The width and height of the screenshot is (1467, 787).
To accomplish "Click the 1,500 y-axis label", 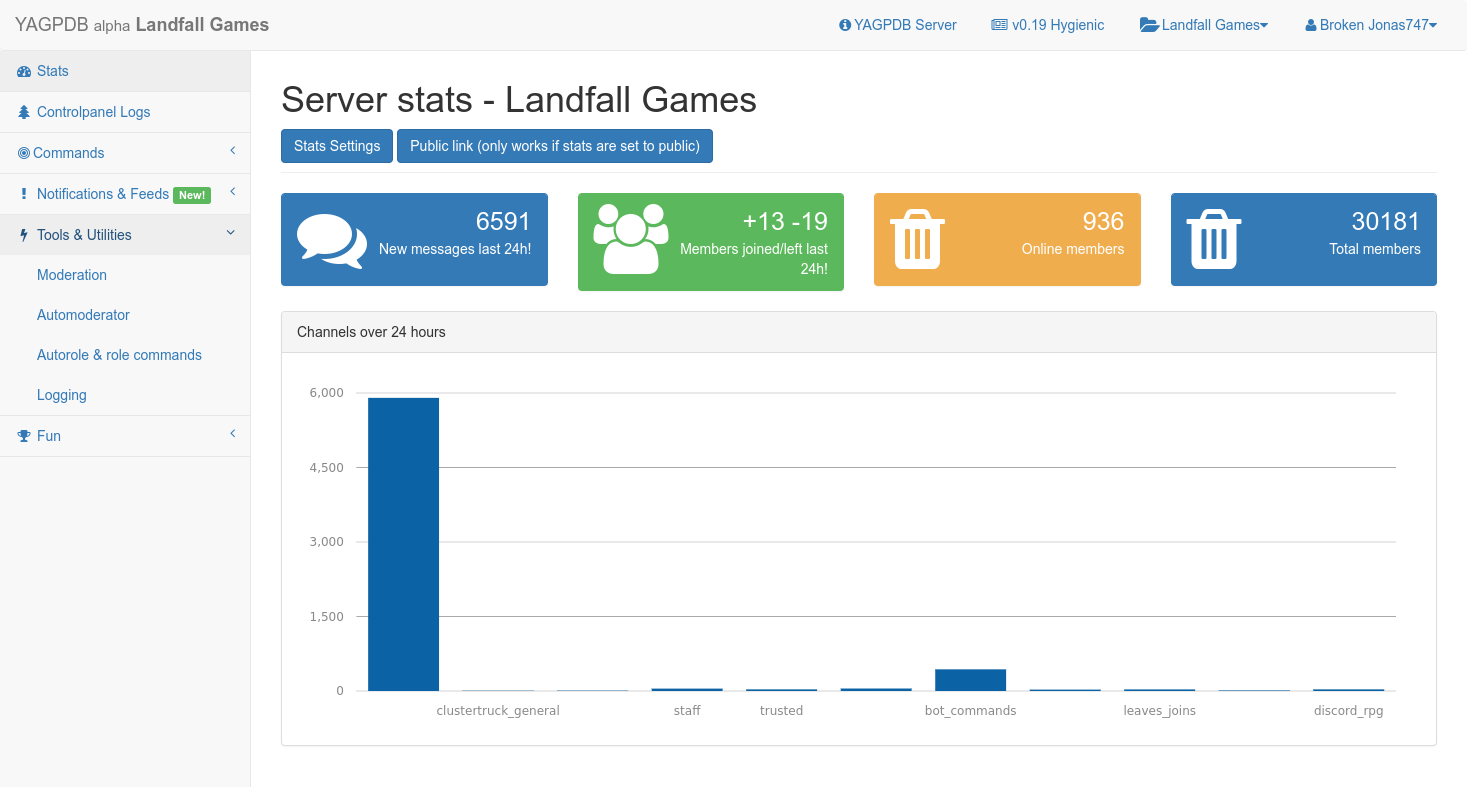I will point(327,617).
